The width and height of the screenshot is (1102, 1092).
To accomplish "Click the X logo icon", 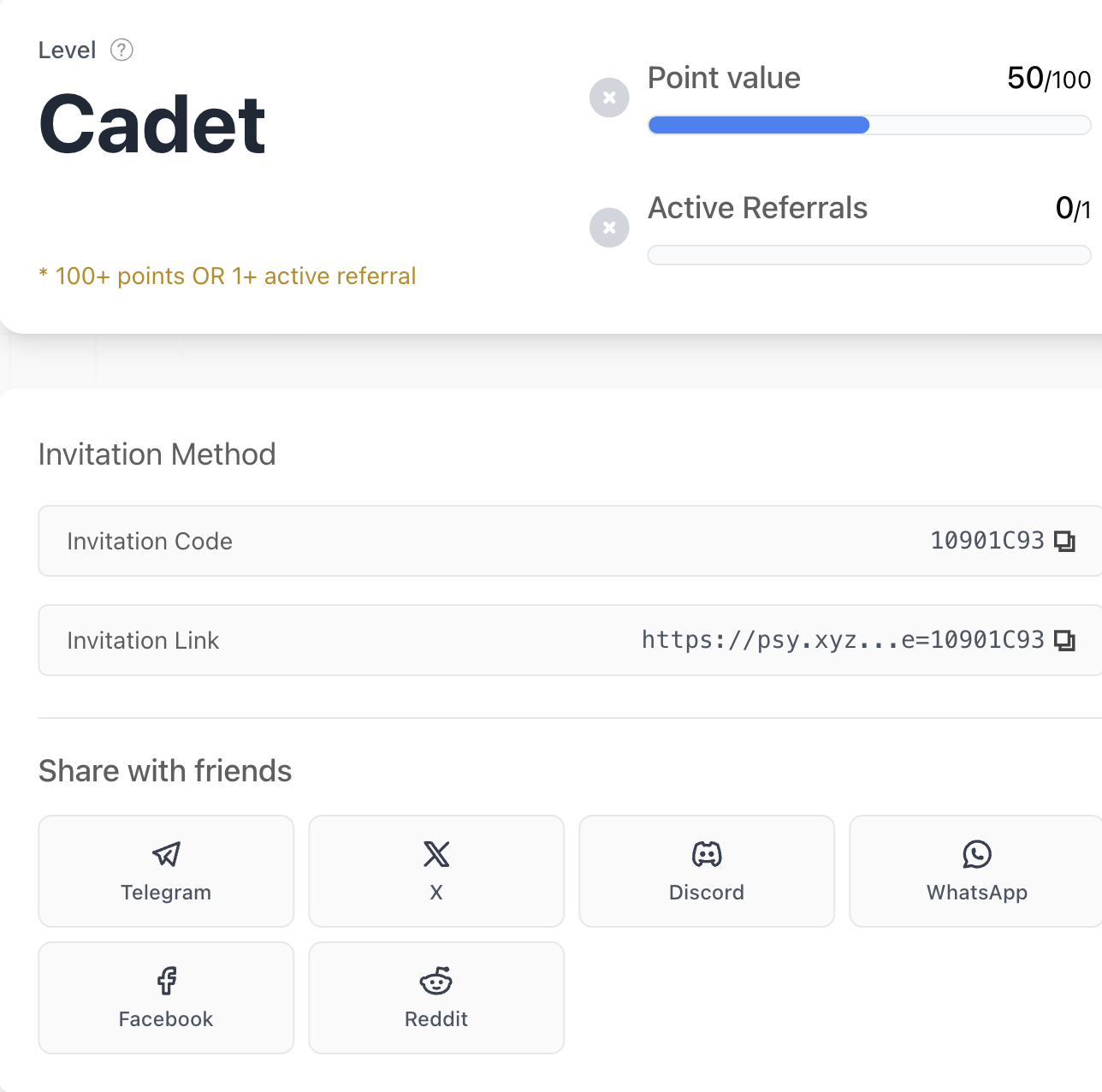I will (x=436, y=854).
